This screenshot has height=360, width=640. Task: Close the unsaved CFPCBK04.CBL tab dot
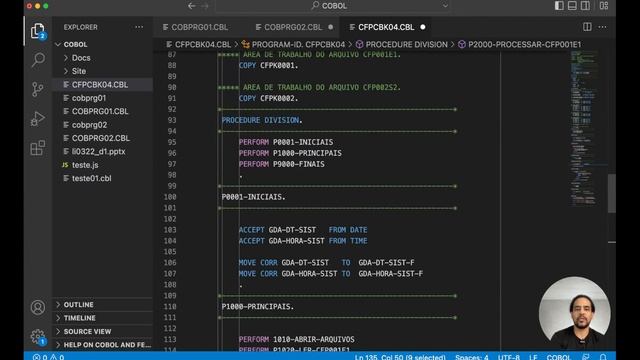pos(423,27)
